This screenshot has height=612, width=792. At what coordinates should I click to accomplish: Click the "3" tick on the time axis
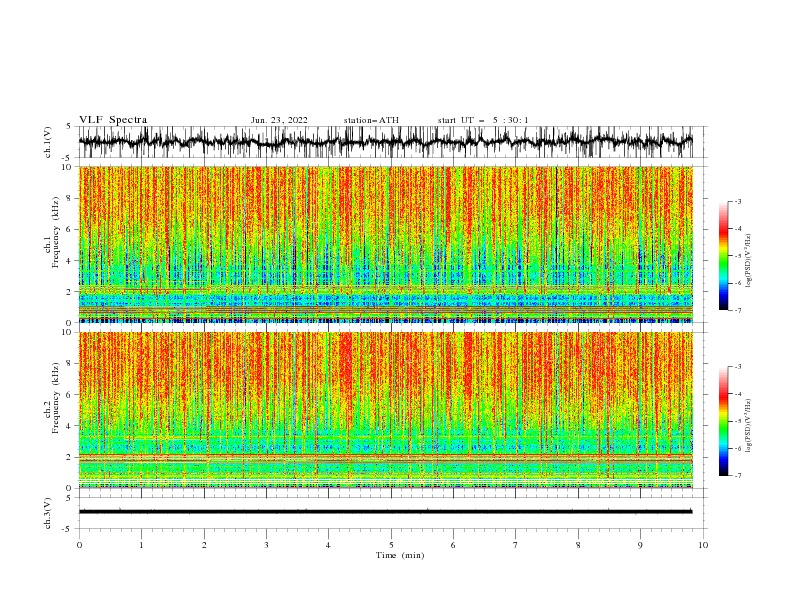click(266, 545)
